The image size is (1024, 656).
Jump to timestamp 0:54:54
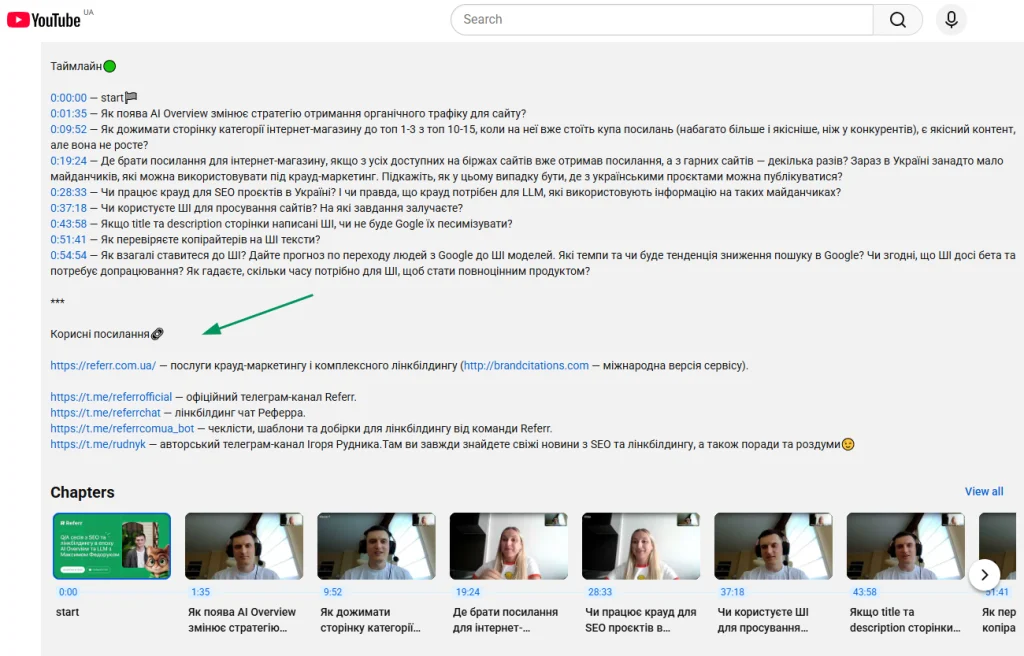coord(69,255)
